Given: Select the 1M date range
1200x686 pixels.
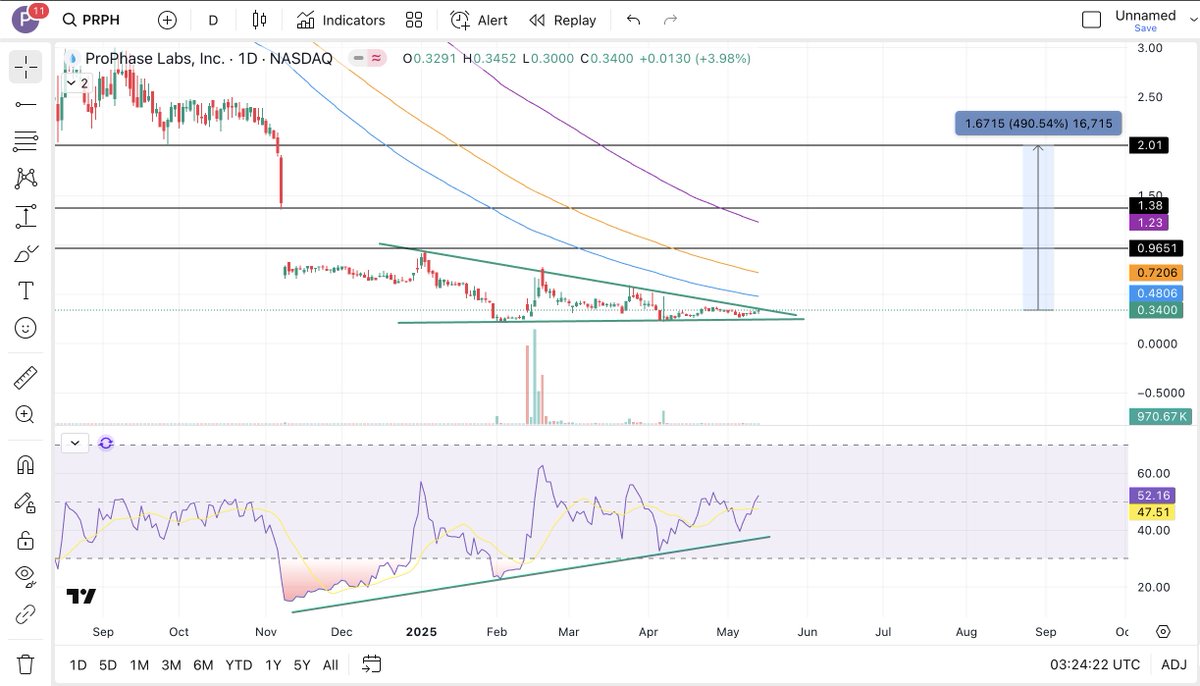Looking at the screenshot, I should (140, 664).
